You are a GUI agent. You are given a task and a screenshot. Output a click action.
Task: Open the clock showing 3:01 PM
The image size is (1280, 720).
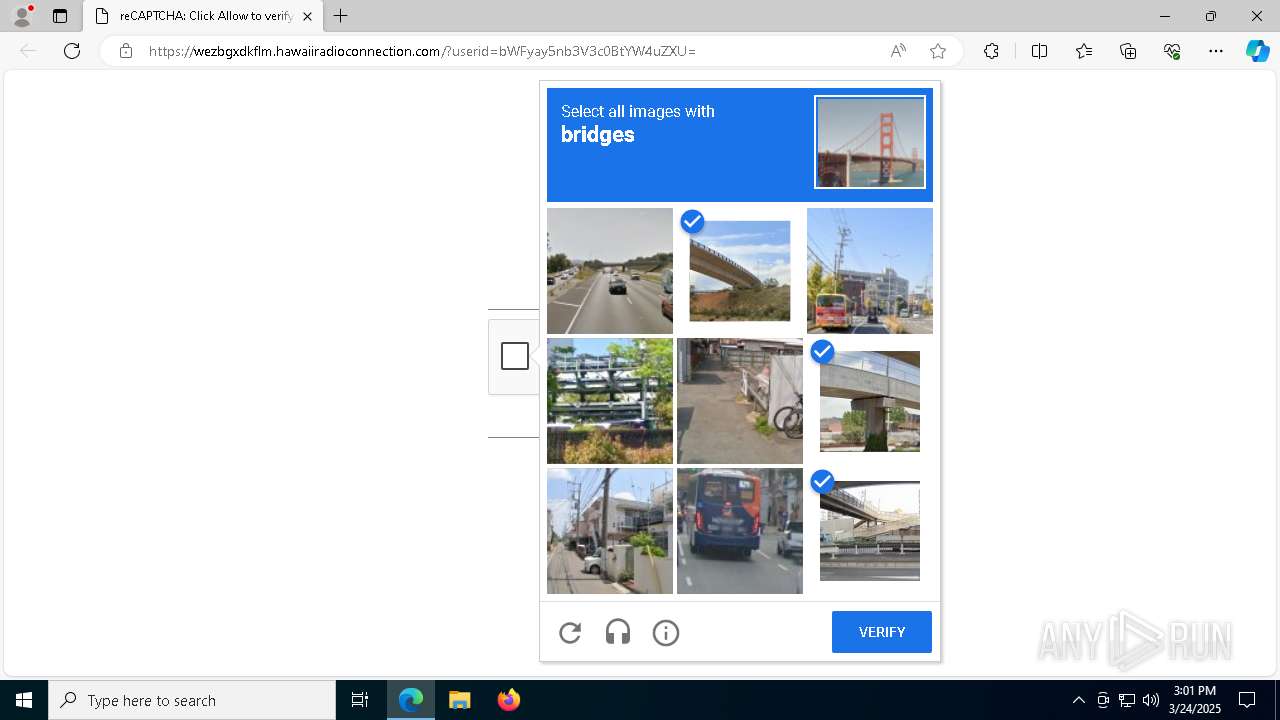point(1195,700)
